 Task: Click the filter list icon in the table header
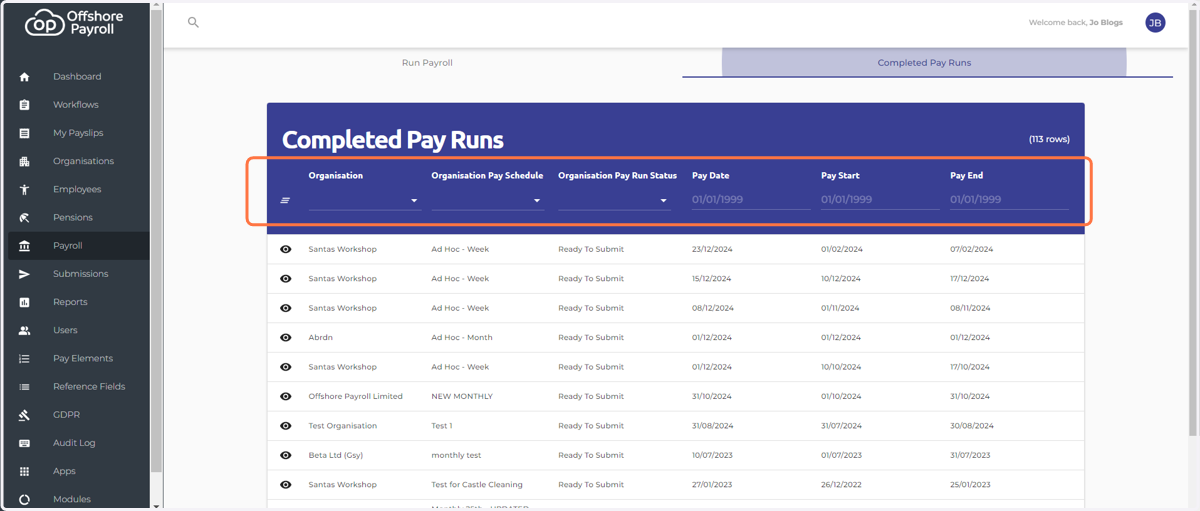[285, 200]
